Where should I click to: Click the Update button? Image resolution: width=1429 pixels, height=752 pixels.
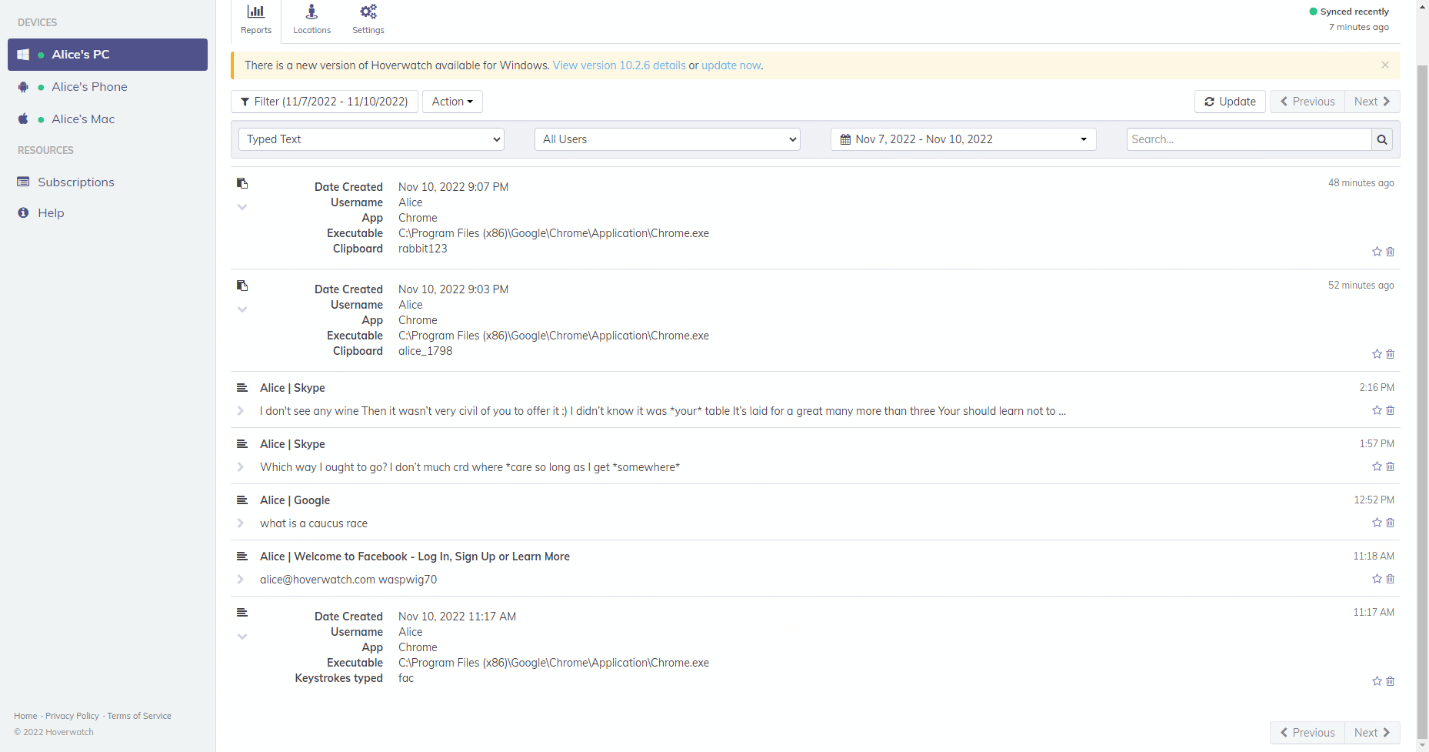coord(1230,101)
